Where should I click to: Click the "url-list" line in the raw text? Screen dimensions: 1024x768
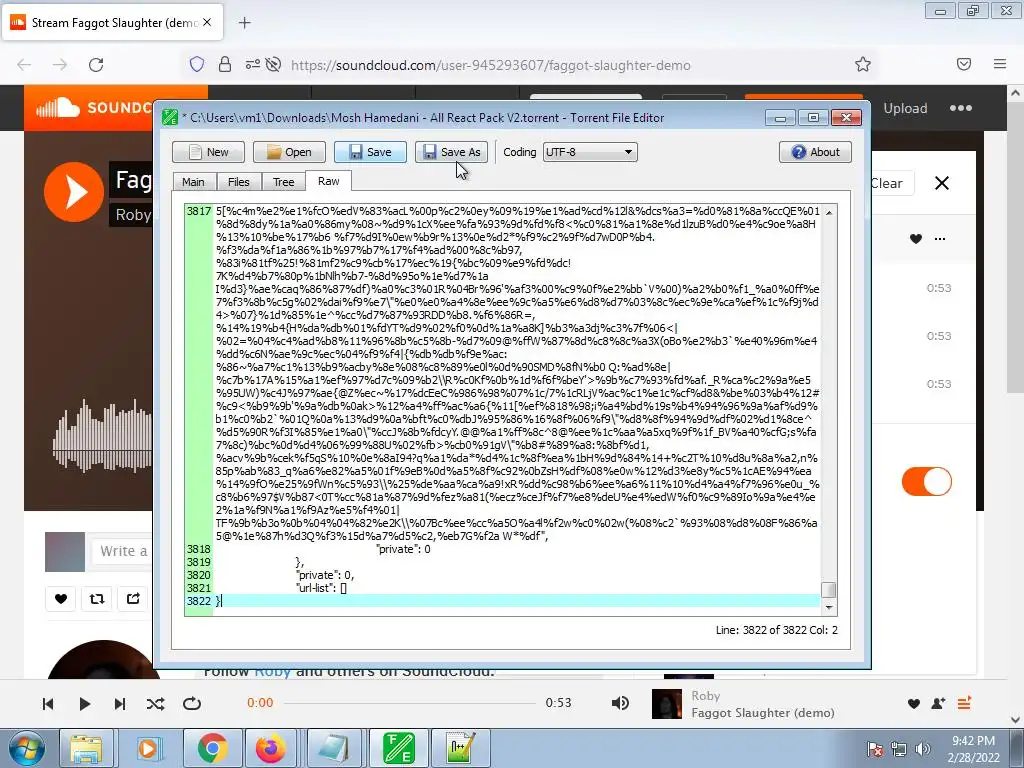(321, 588)
